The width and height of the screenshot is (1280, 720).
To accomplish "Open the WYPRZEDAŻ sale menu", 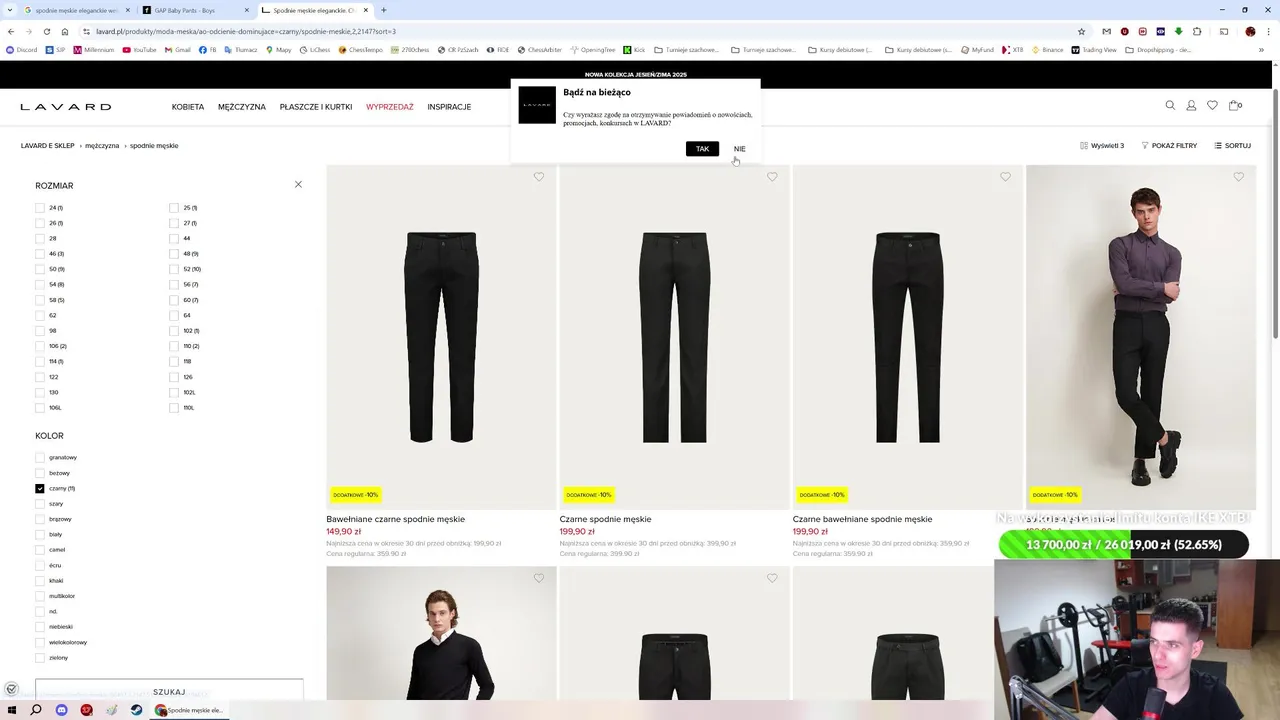I will click(x=389, y=107).
